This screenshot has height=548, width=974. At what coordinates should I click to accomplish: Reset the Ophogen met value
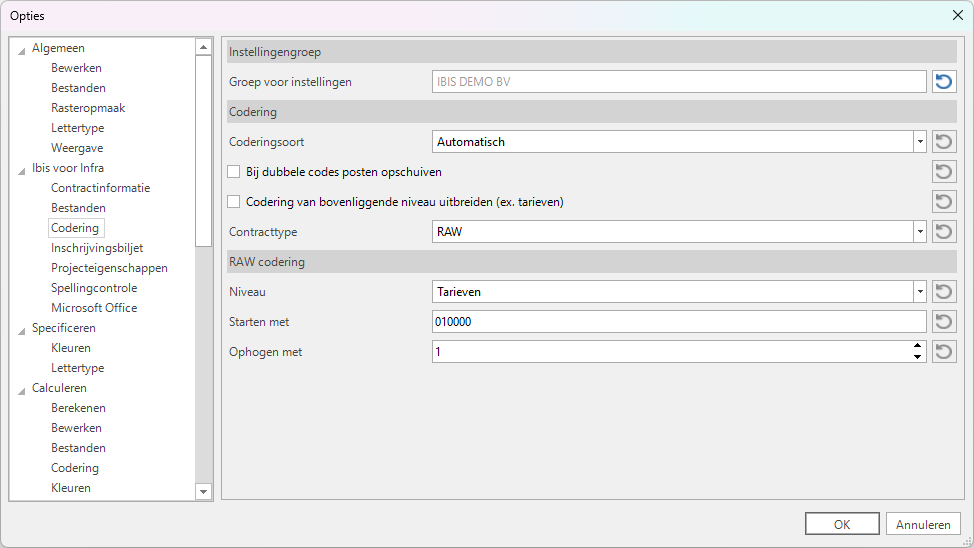tap(944, 352)
